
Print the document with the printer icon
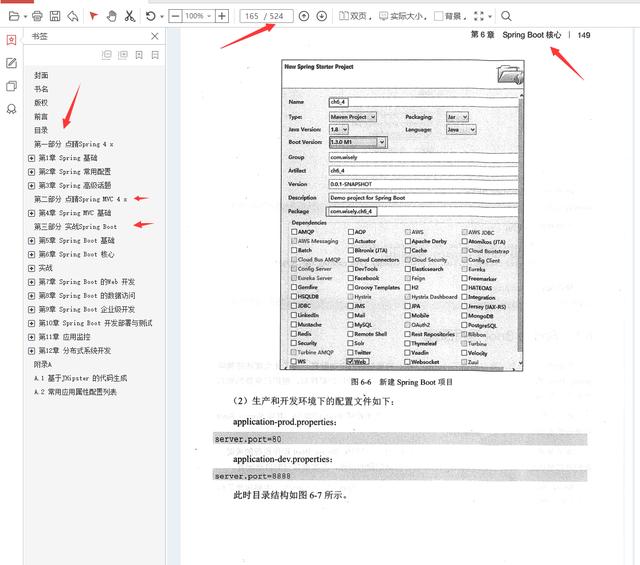(37, 16)
